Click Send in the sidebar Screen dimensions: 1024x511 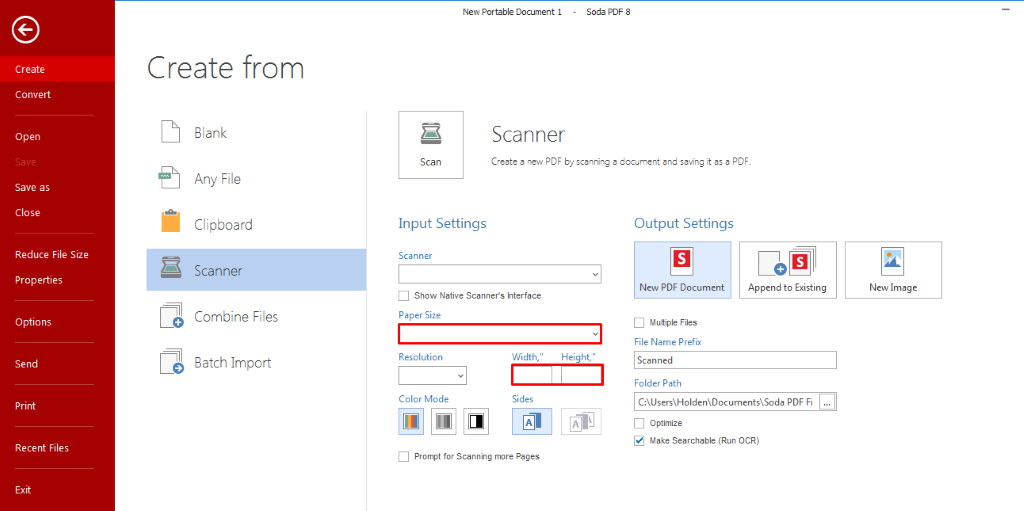(57, 364)
